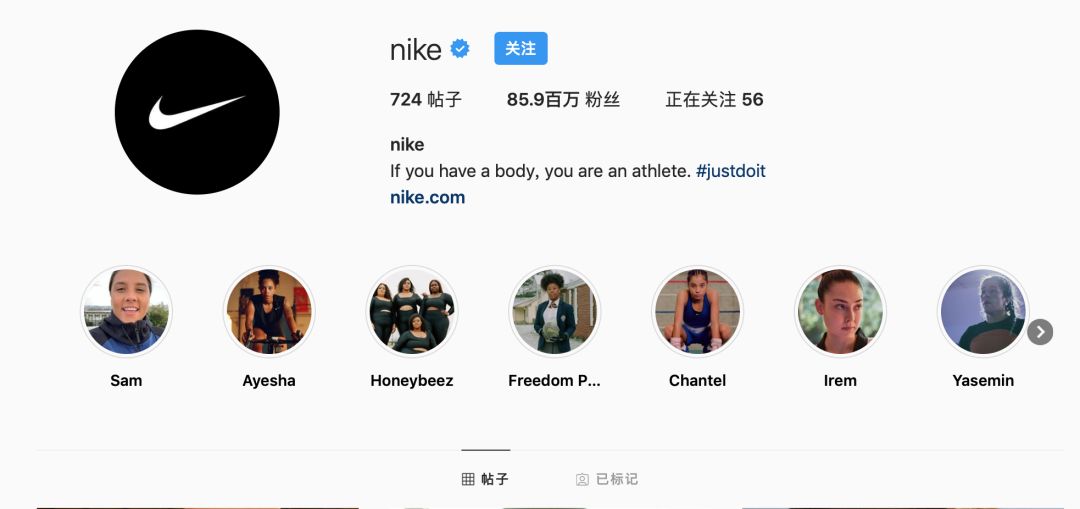Open the Nike swoosh profile picture

pyautogui.click(x=197, y=112)
